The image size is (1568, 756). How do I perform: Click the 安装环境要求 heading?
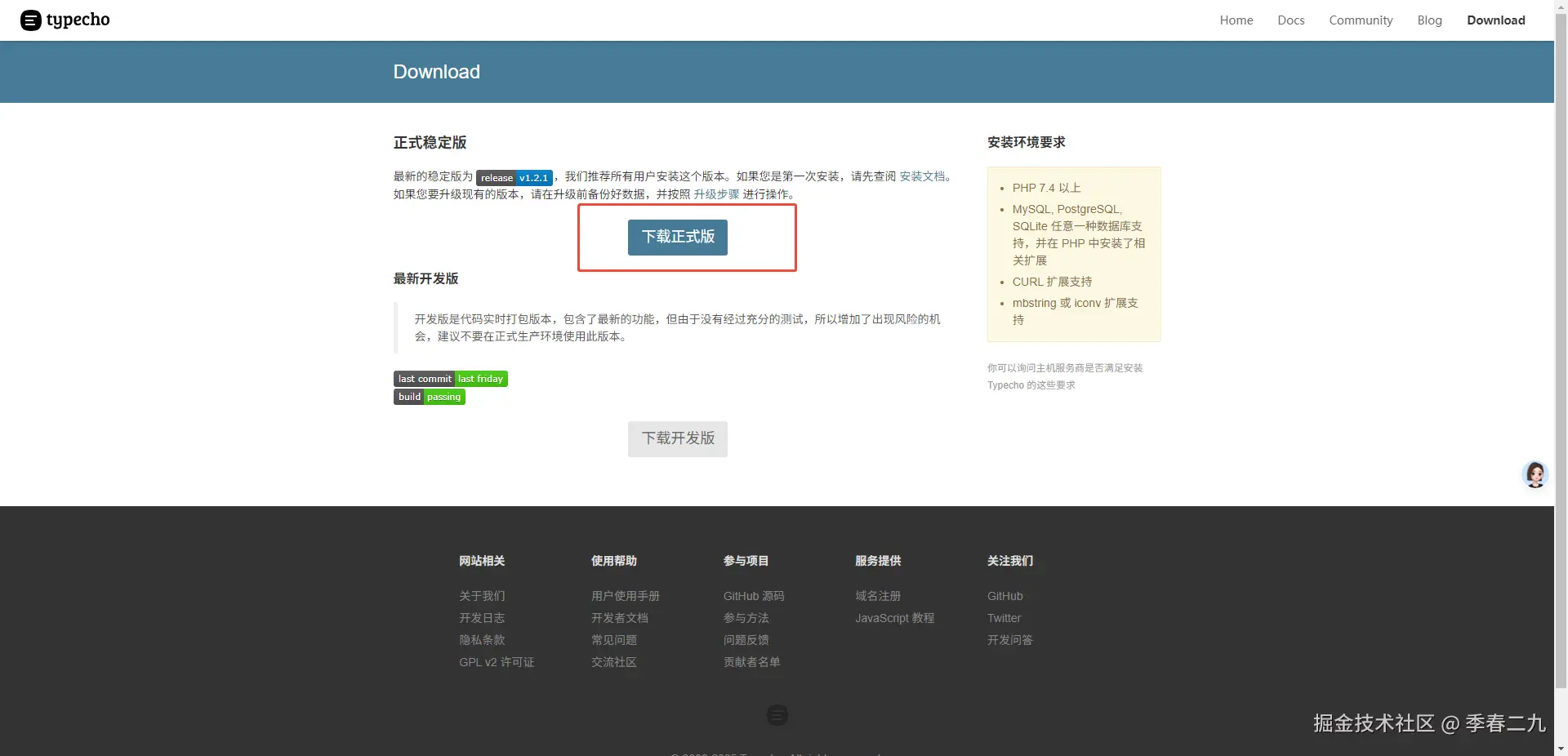click(1027, 142)
